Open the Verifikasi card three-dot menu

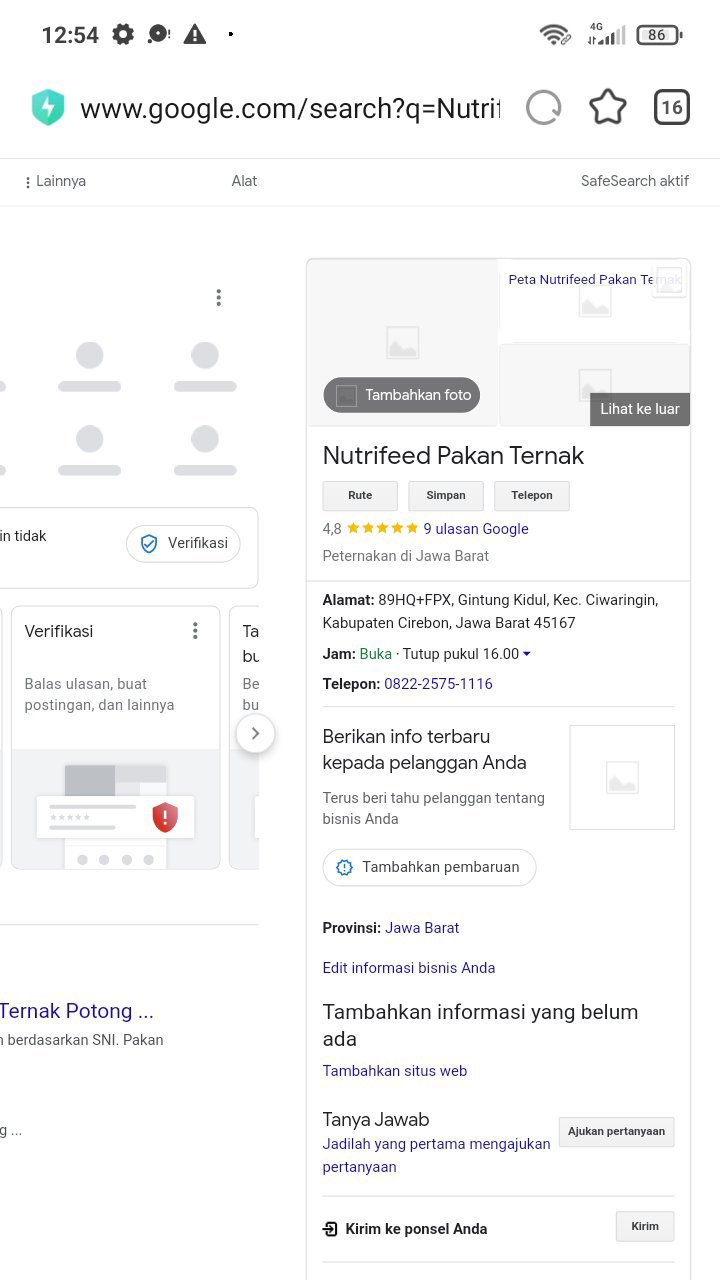(x=195, y=631)
